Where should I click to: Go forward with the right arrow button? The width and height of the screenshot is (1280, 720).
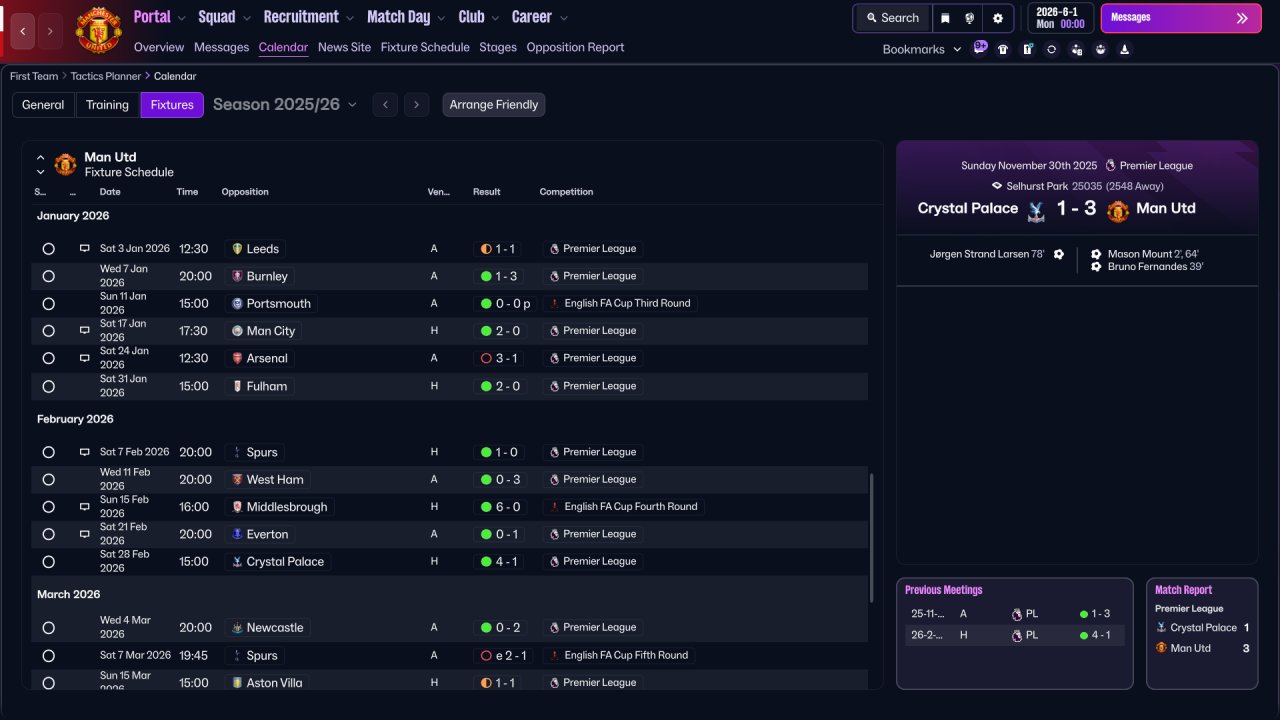(x=51, y=31)
